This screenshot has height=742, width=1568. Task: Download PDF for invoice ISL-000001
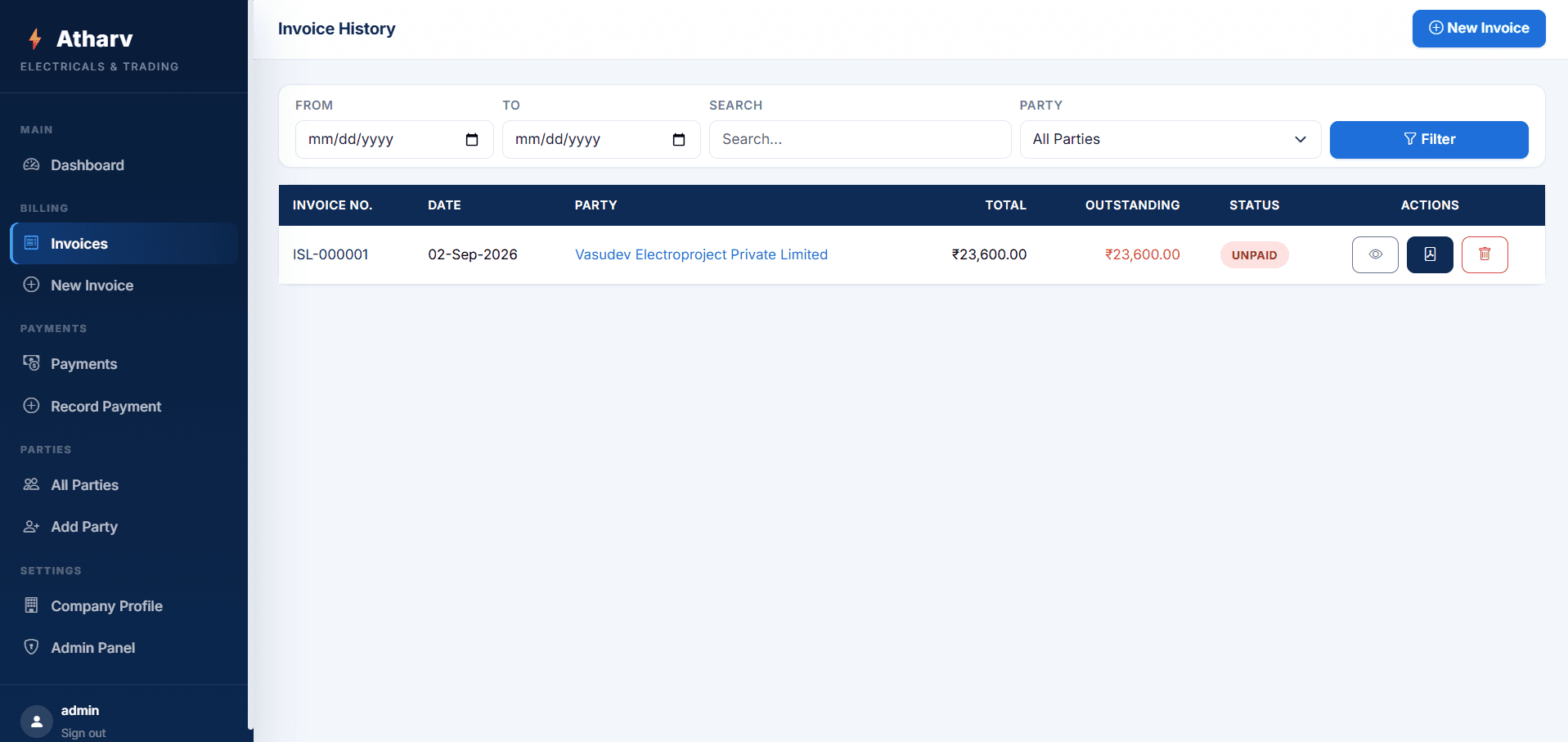click(1430, 254)
